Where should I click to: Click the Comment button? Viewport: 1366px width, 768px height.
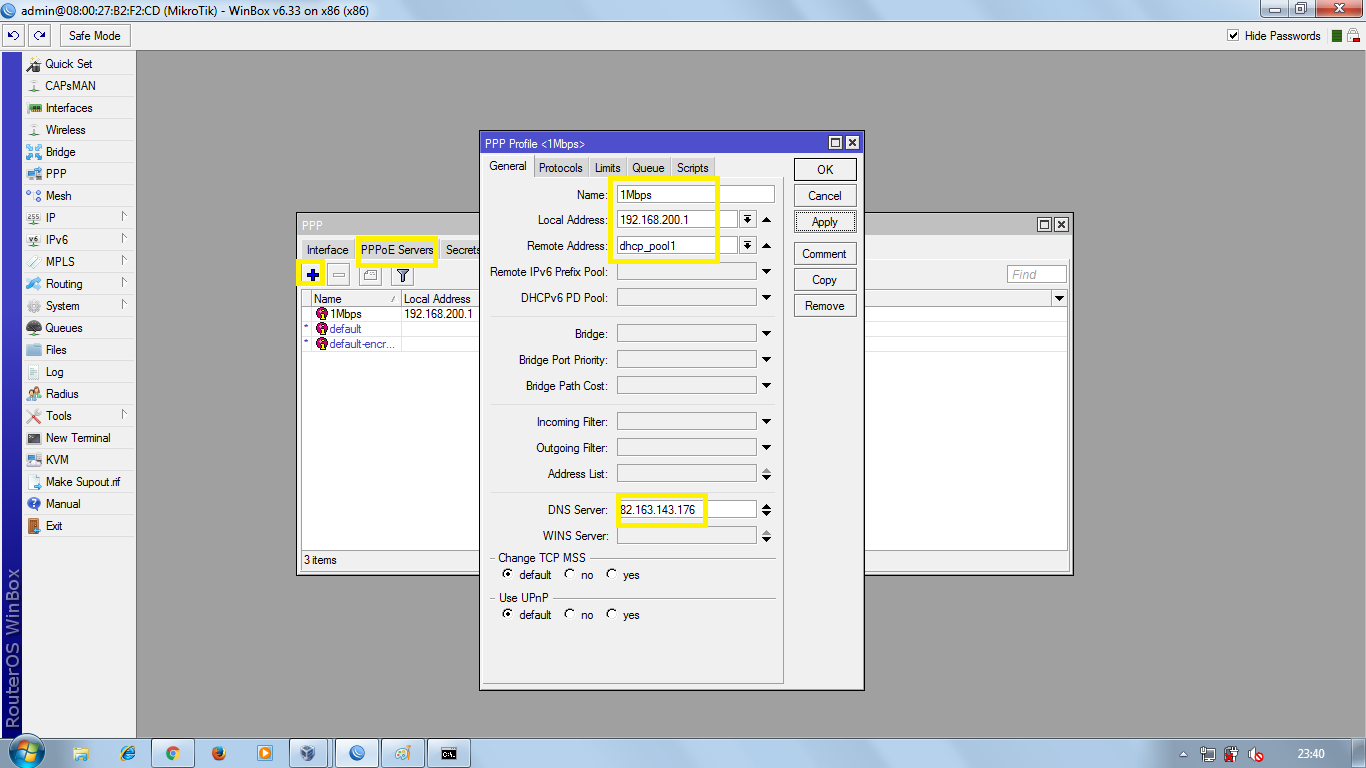824,253
